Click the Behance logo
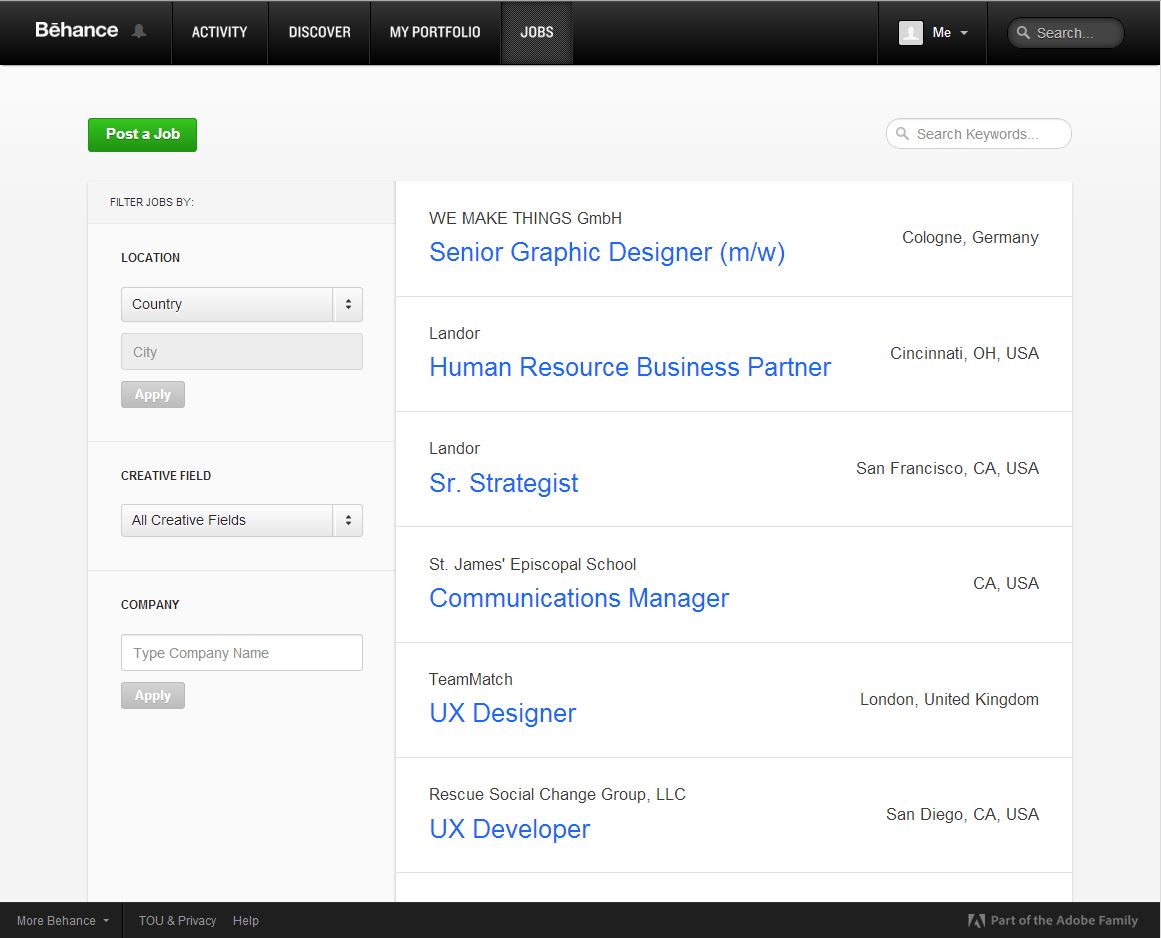 click(x=76, y=30)
